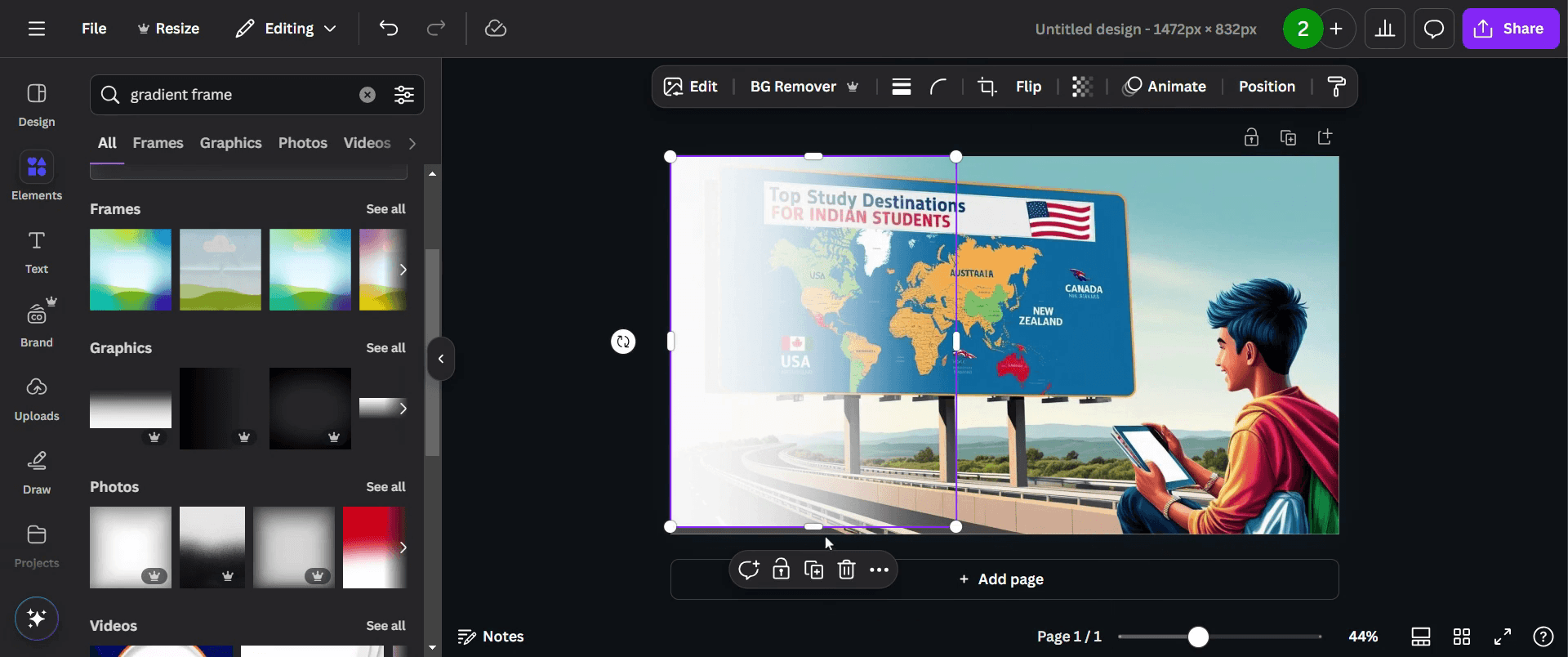This screenshot has width=1568, height=657.
Task: Open the Position panel
Action: 1267,87
